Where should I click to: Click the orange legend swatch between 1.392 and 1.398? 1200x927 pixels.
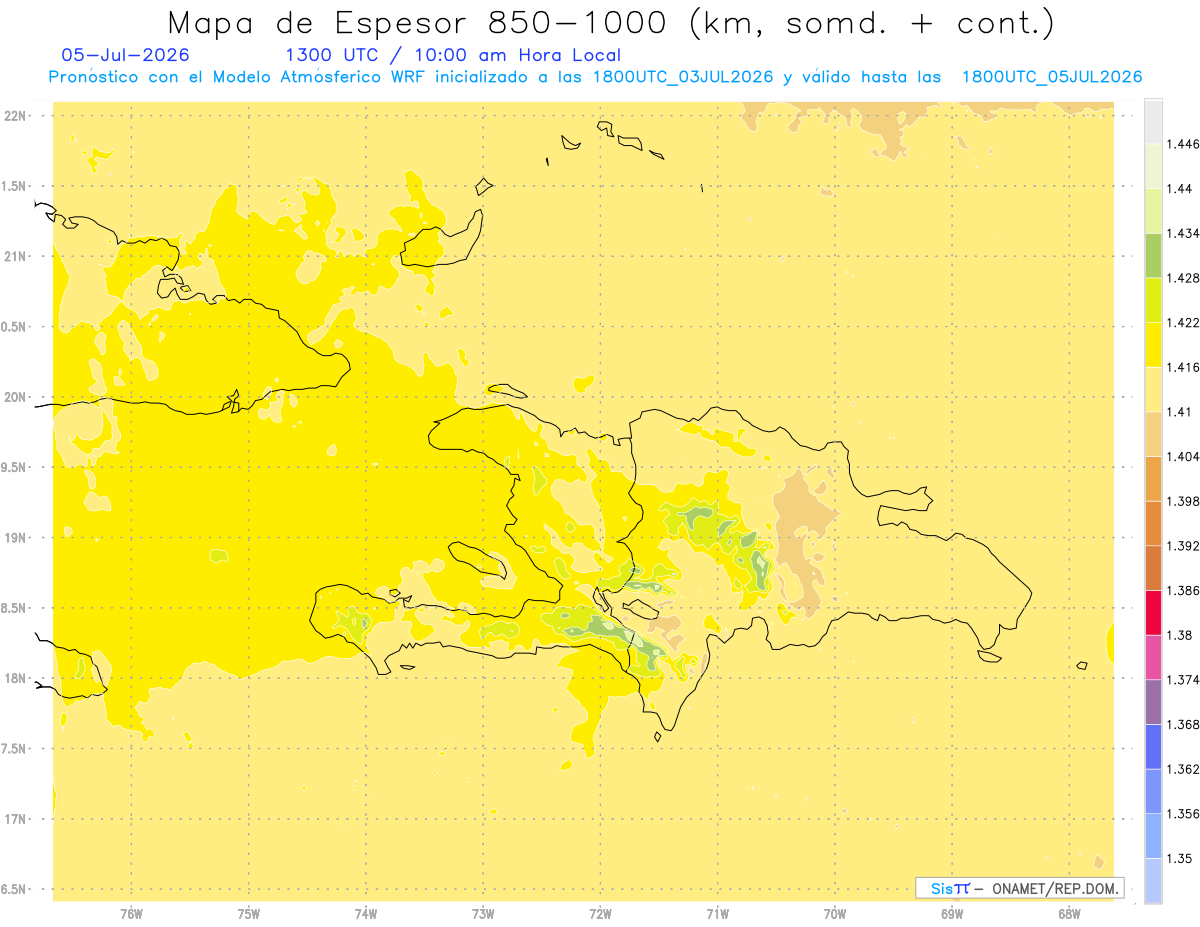(x=1153, y=523)
